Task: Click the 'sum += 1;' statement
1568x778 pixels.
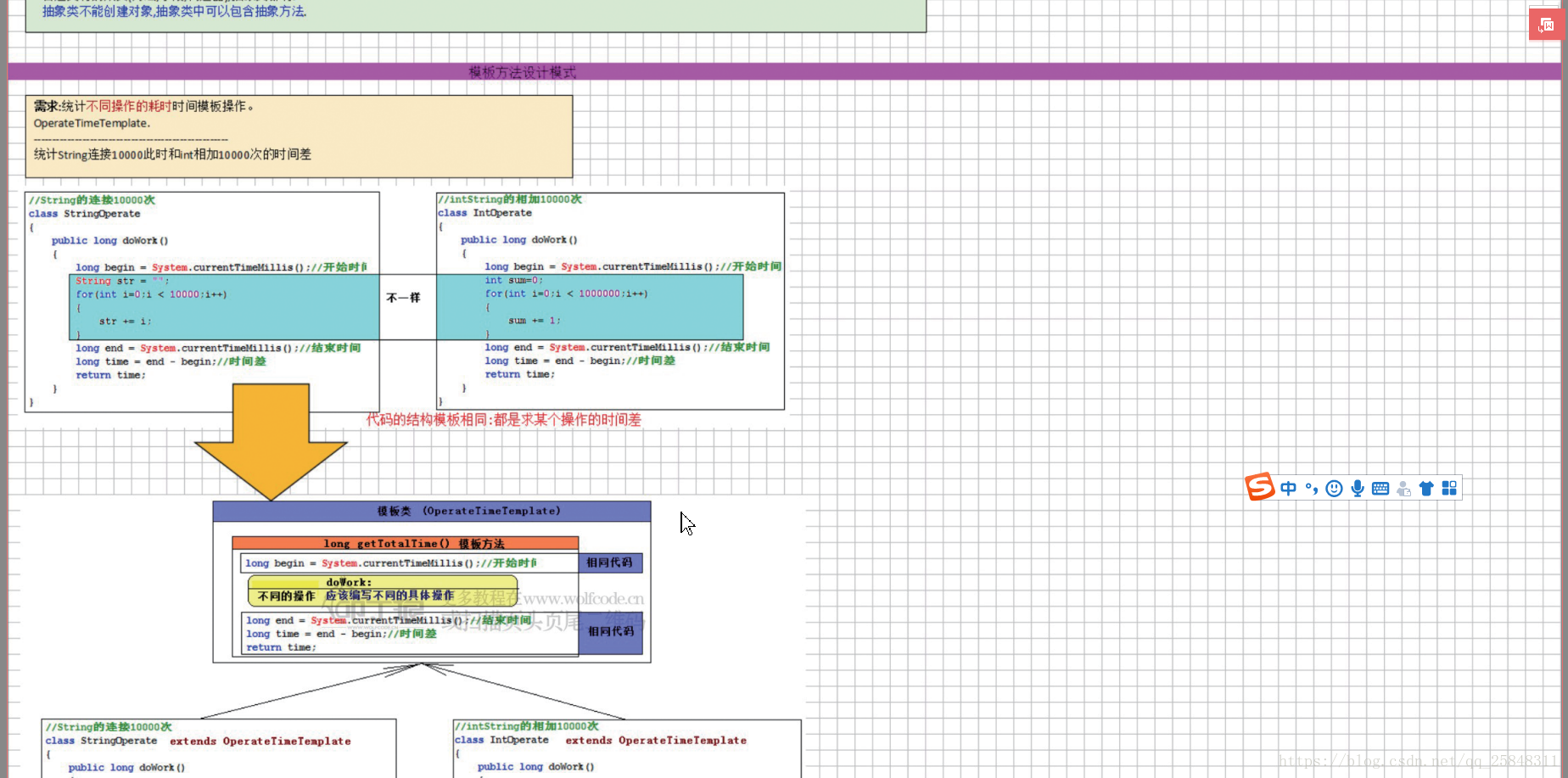Action: 535,321
